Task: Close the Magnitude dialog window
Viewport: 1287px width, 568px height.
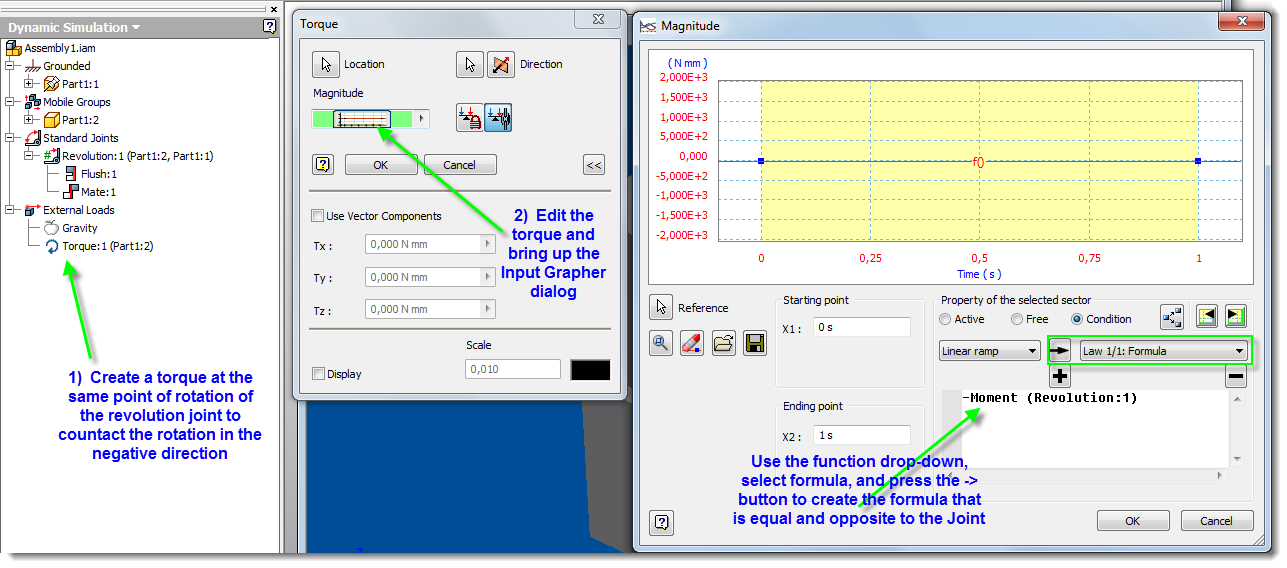Action: [1240, 20]
